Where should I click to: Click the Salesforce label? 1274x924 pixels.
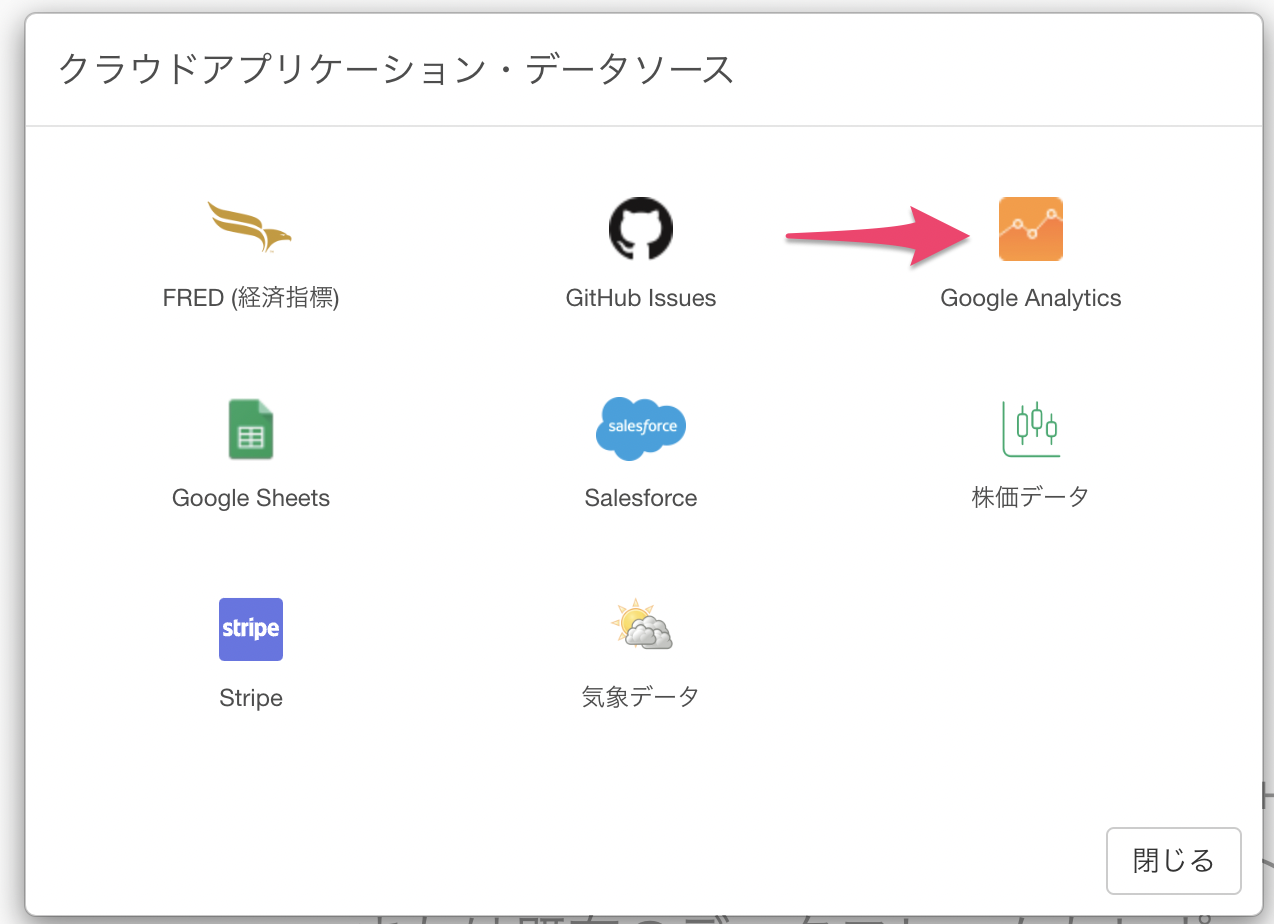(641, 498)
